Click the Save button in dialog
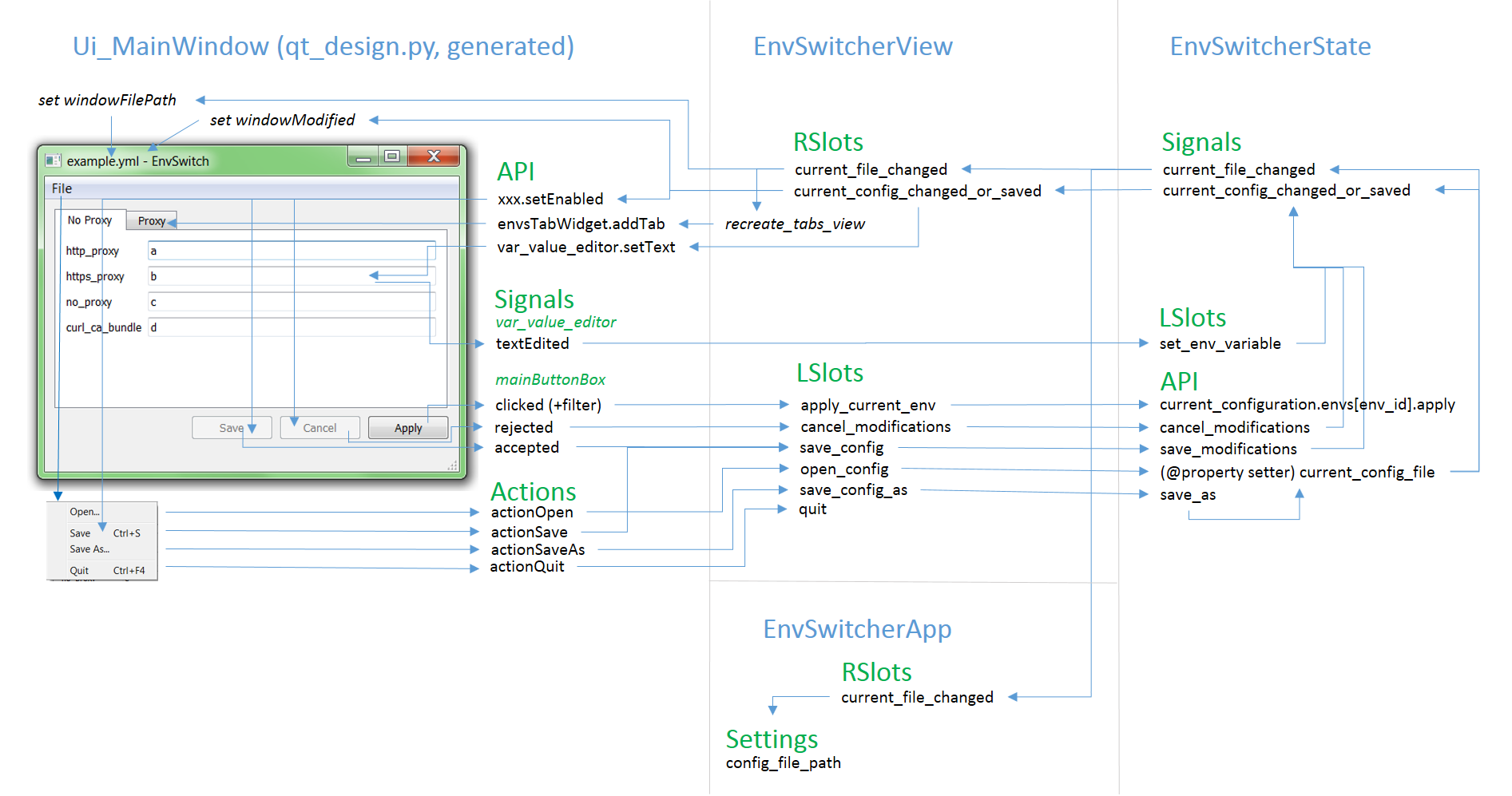This screenshot has width=1512, height=796. tap(232, 428)
